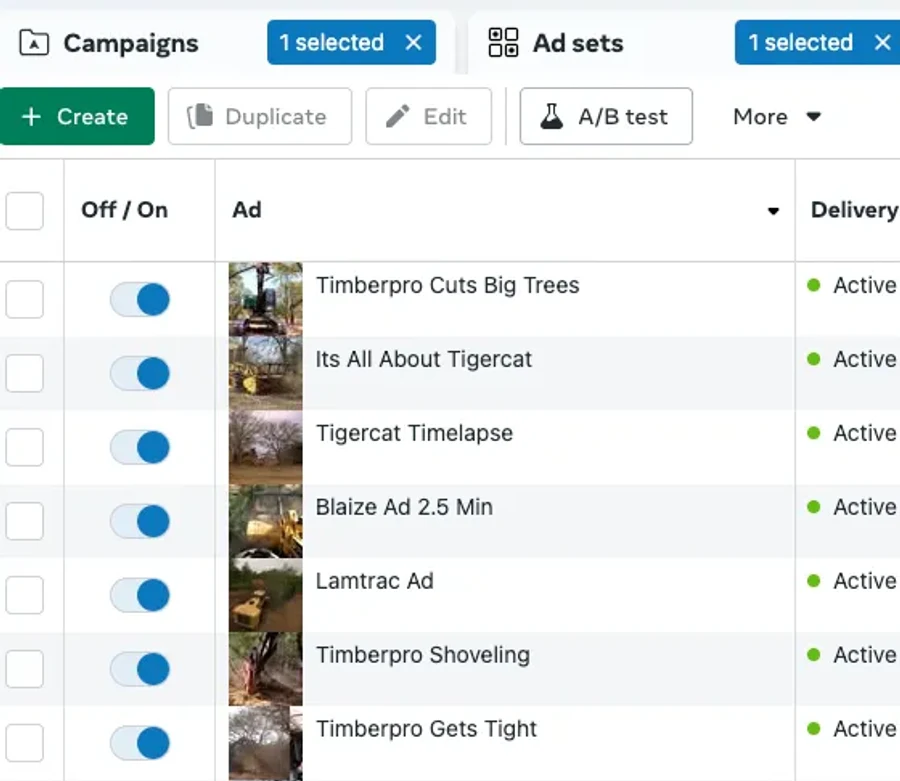The image size is (900, 781).
Task: Select checkbox for Blaize Ad 2.5 Min
Action: point(24,521)
